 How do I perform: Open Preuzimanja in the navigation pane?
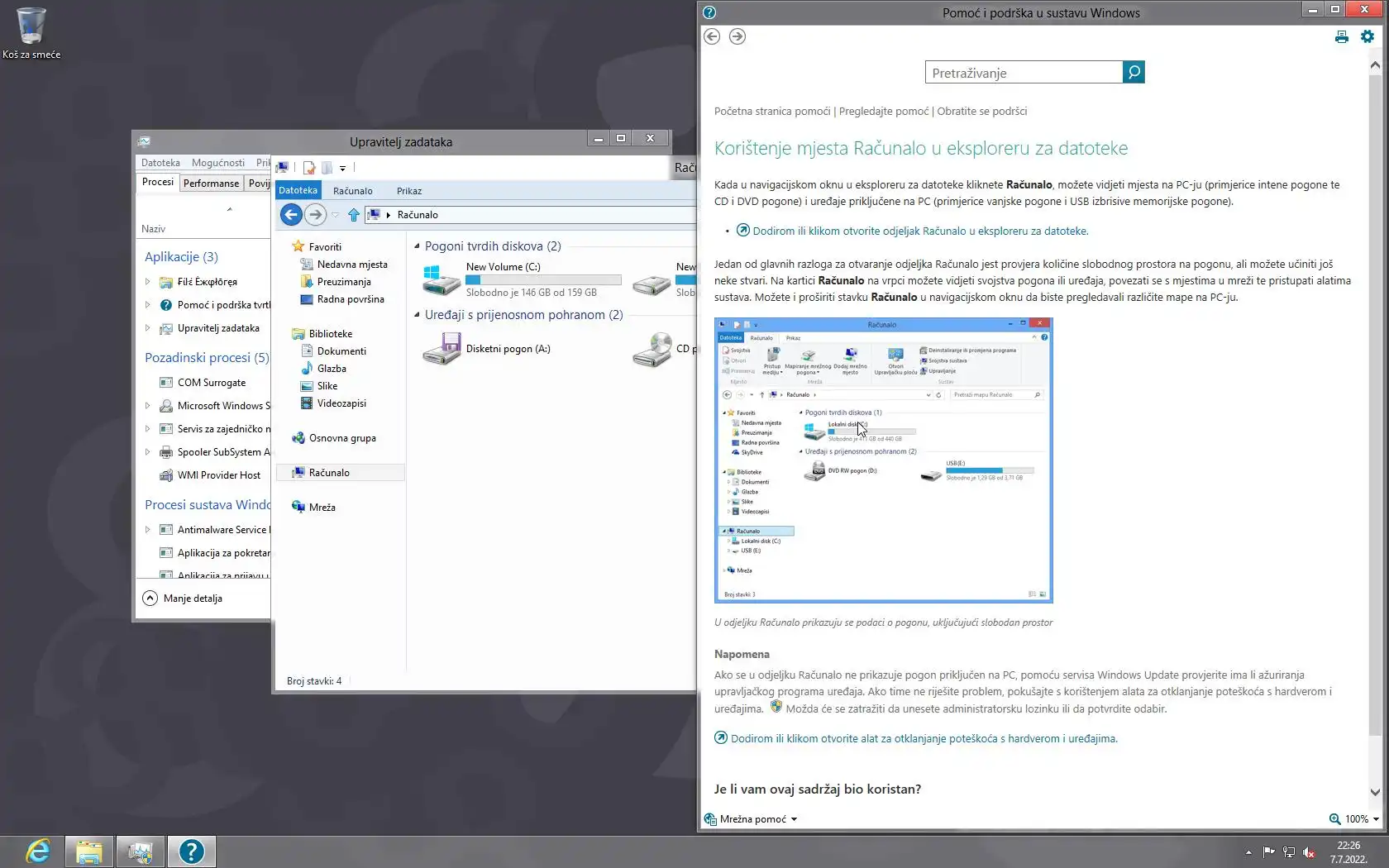point(336,282)
